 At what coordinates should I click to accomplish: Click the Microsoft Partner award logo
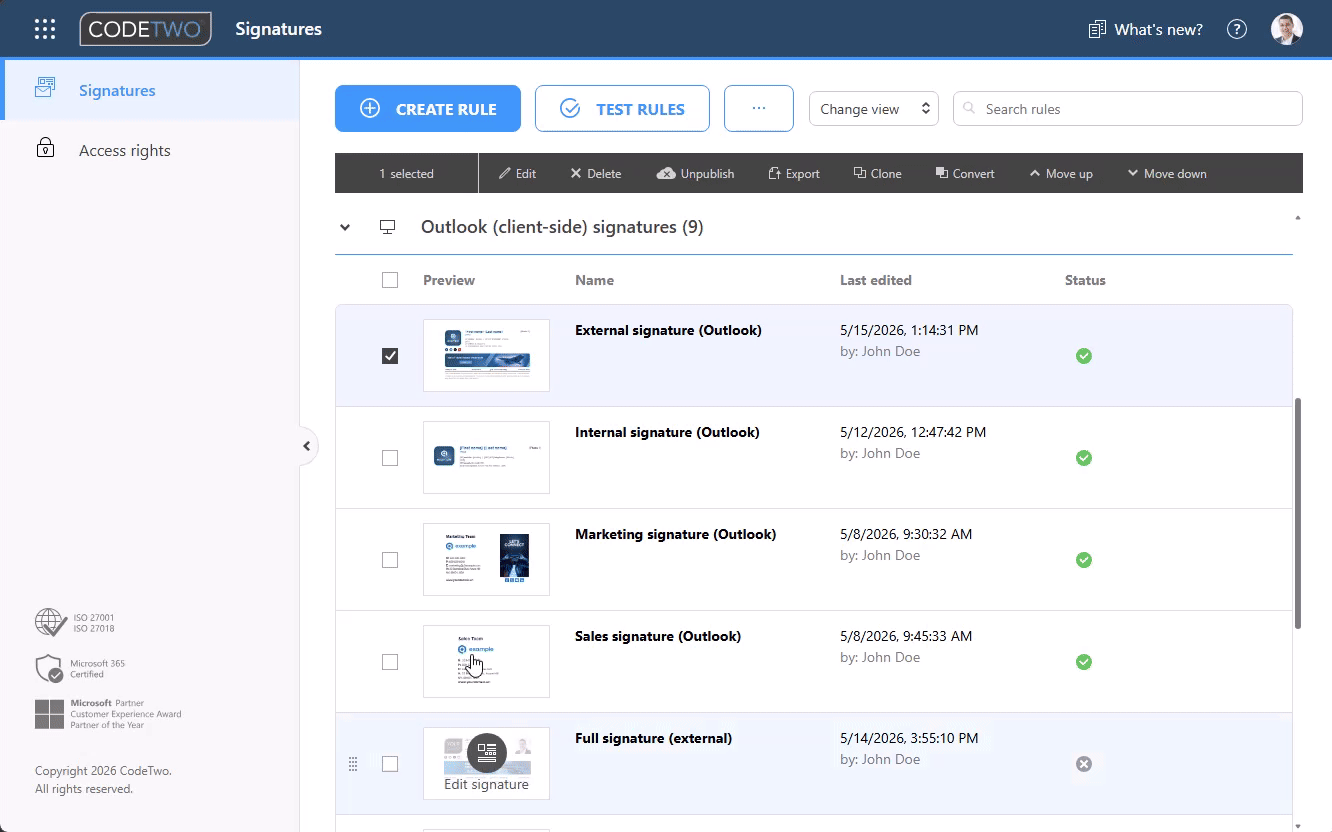[x=108, y=714]
